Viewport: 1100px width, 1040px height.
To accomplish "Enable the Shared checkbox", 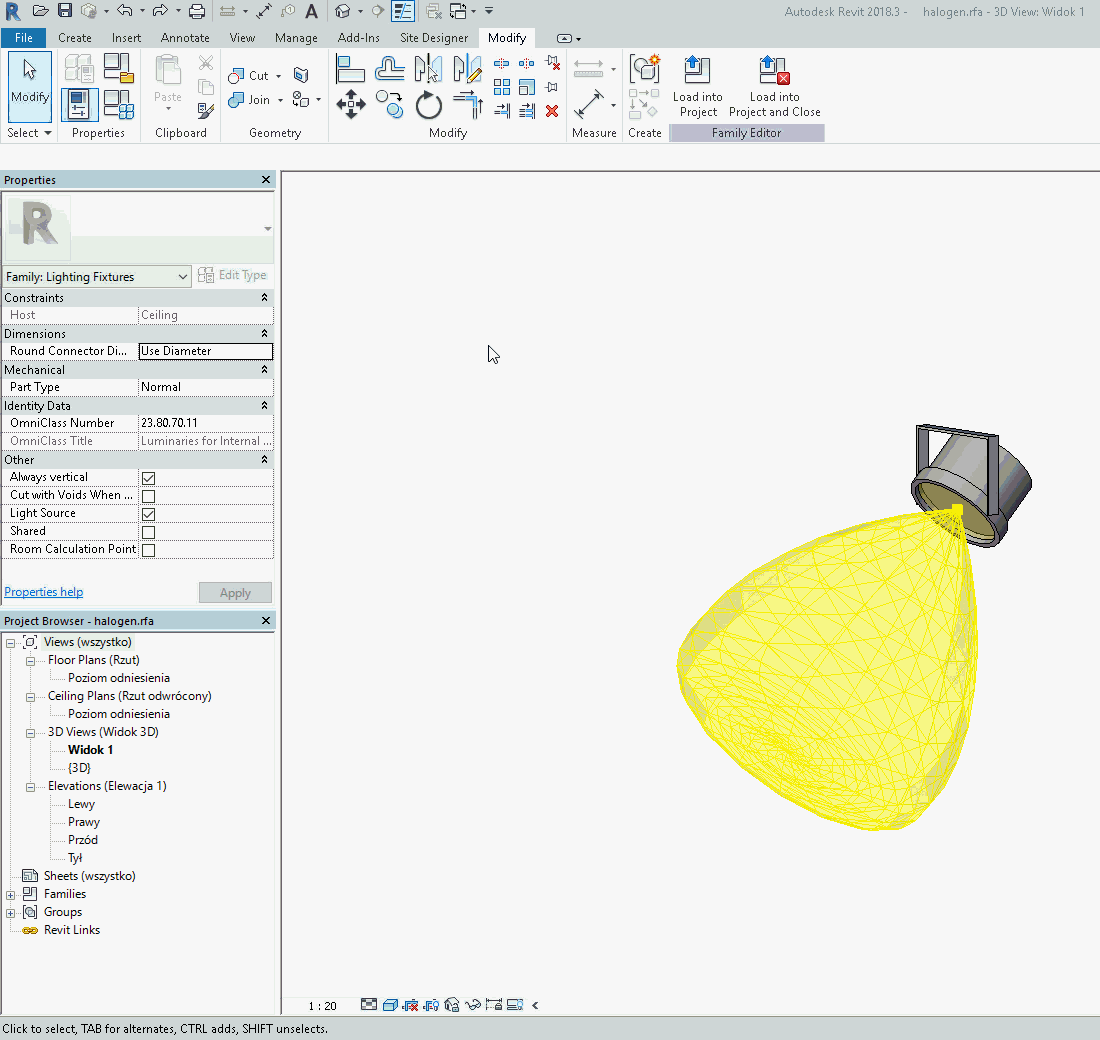I will coord(148,532).
